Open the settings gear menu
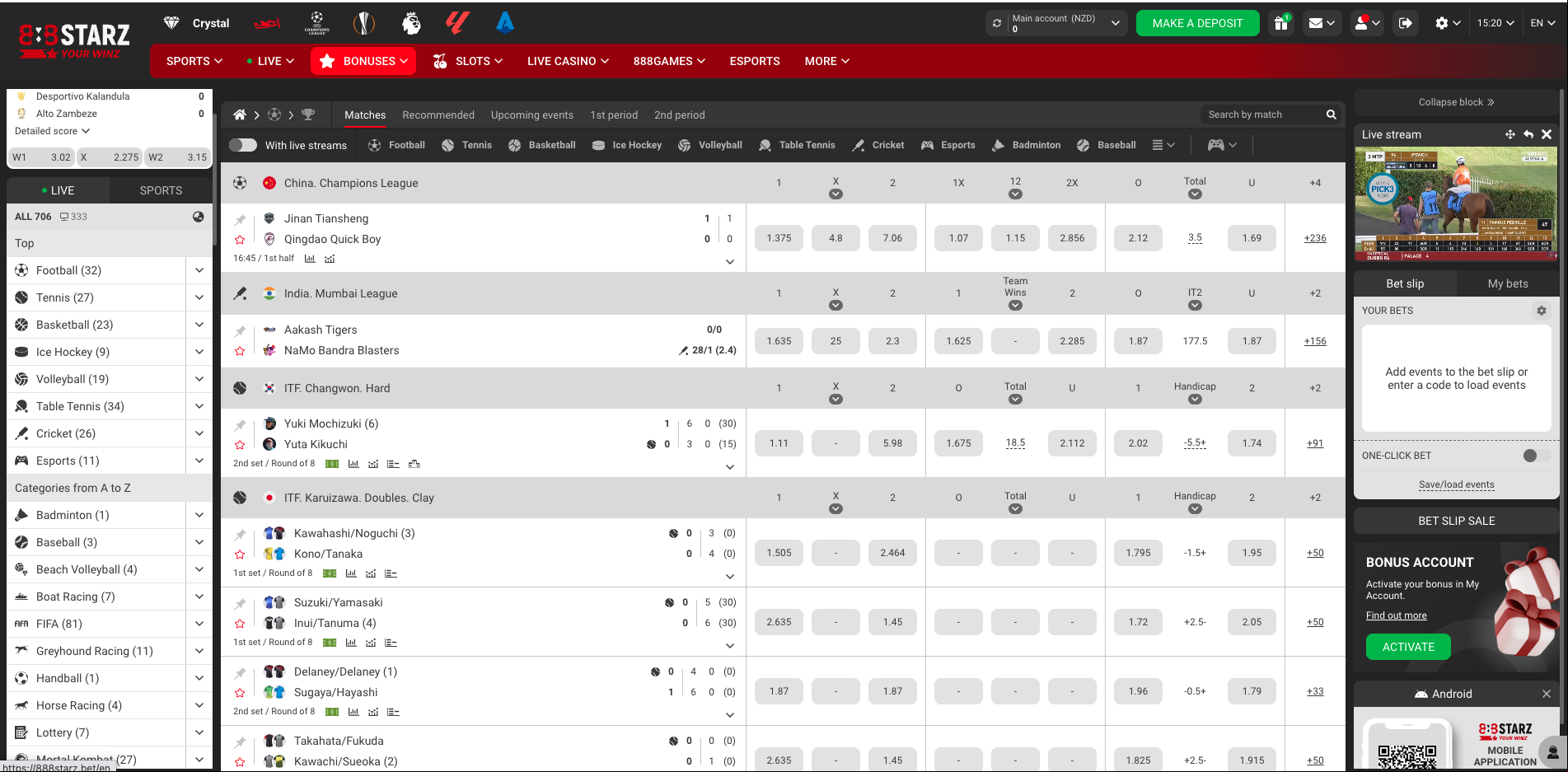The width and height of the screenshot is (1568, 772). (x=1448, y=23)
